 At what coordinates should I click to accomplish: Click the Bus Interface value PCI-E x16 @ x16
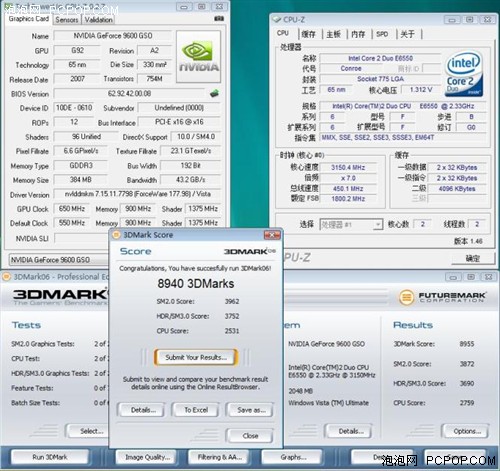[179, 122]
